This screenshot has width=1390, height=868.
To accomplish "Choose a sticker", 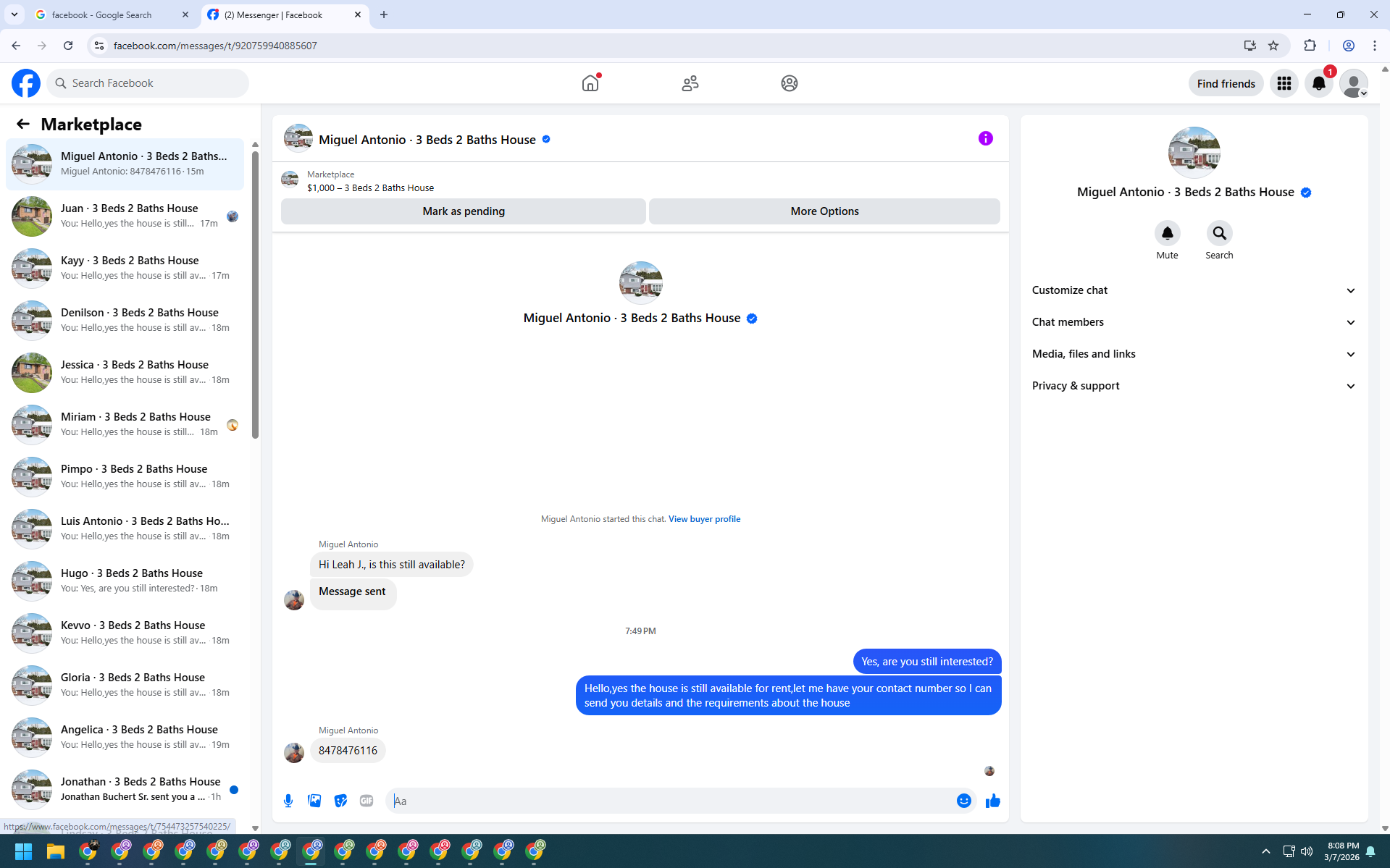I will pyautogui.click(x=340, y=801).
